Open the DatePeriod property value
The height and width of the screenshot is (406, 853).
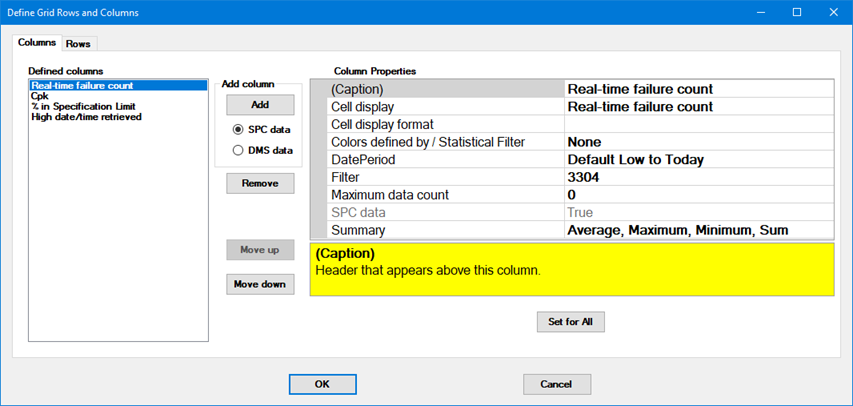(x=696, y=159)
